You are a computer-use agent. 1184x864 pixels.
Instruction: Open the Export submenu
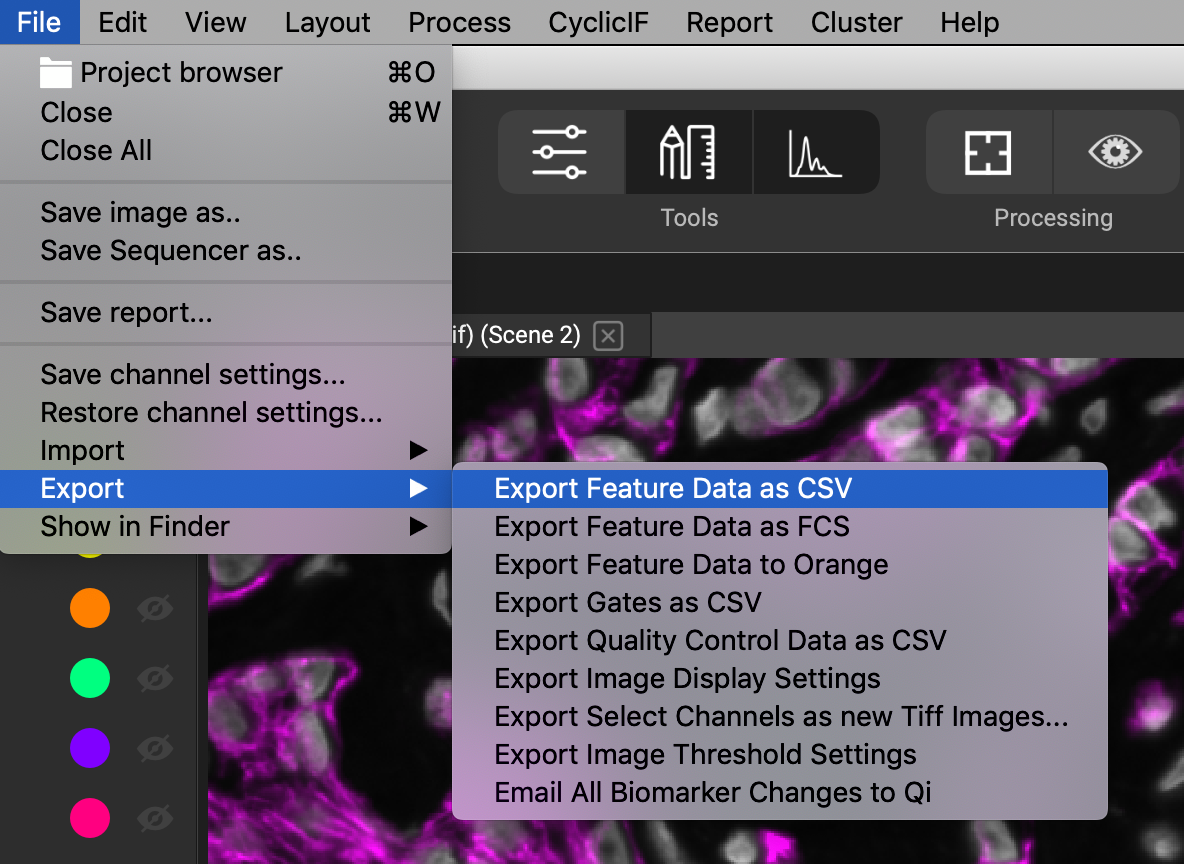pyautogui.click(x=226, y=489)
